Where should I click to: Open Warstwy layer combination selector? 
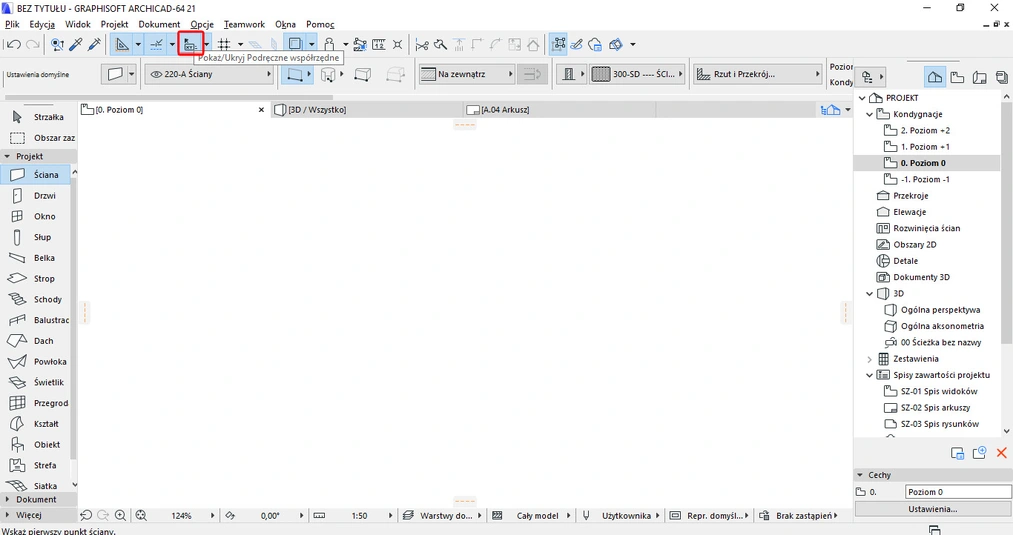(x=442, y=516)
